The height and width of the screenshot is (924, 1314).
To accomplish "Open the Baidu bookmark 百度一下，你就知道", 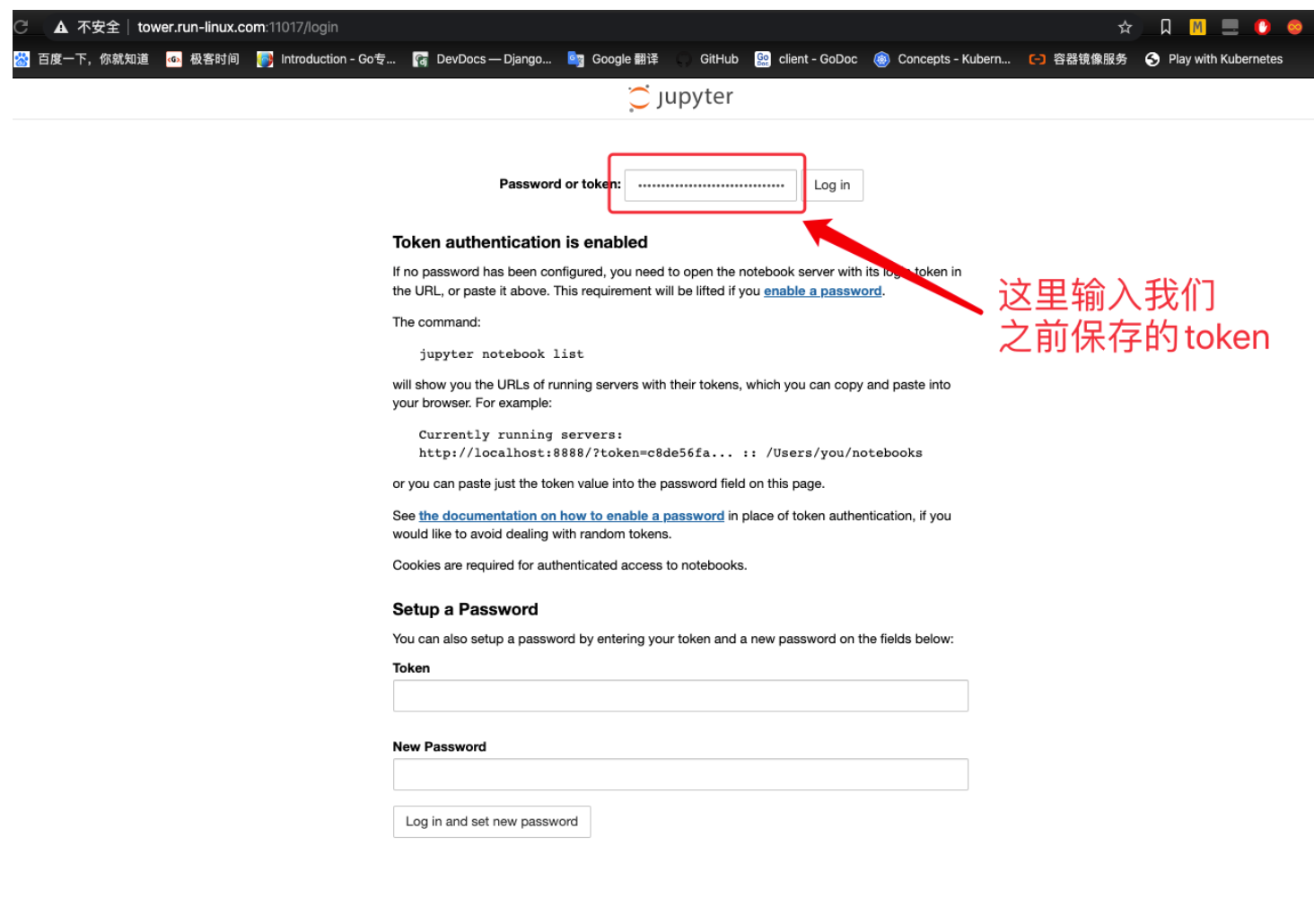I will [82, 59].
